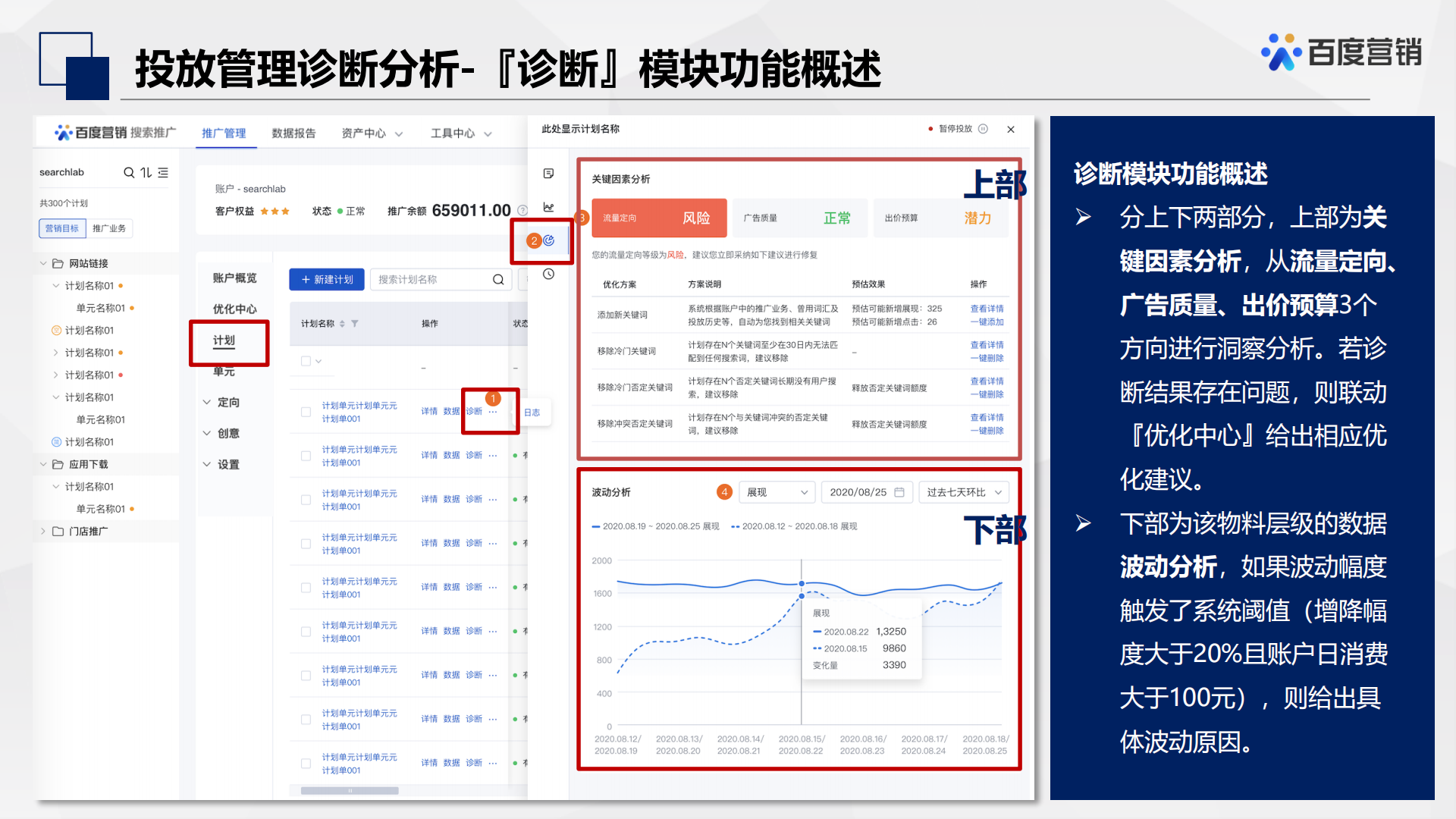
Task: Expand the 门店推广 tree group
Action: (43, 532)
